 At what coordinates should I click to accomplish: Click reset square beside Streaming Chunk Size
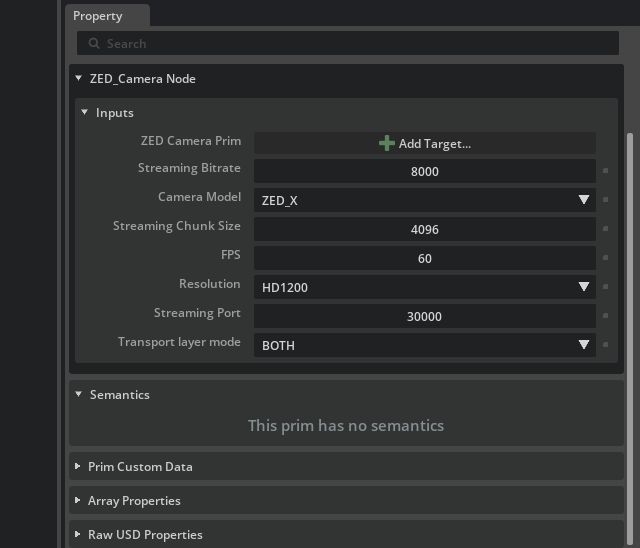coord(605,229)
